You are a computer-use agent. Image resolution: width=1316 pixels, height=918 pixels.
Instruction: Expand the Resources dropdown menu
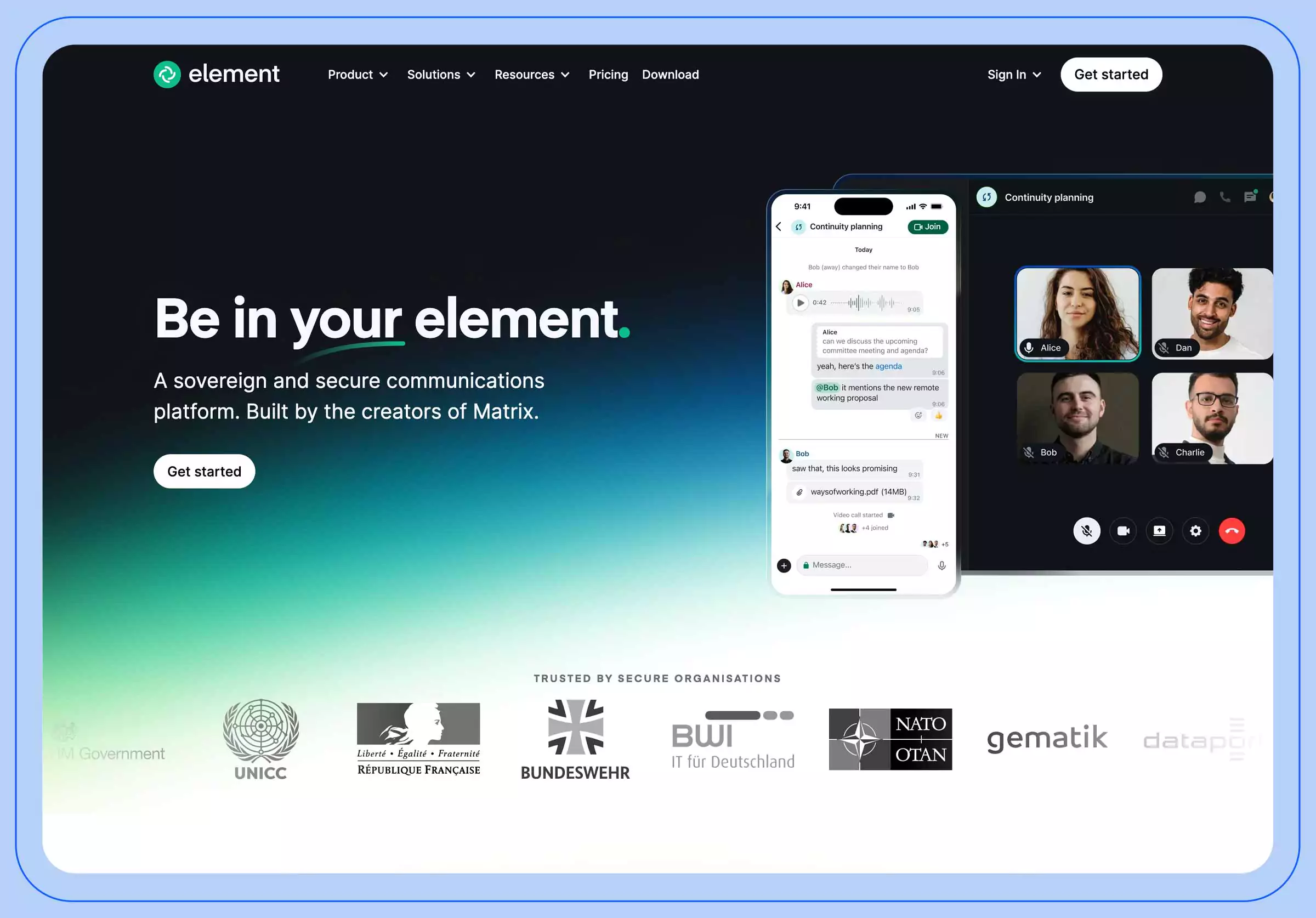coord(533,74)
